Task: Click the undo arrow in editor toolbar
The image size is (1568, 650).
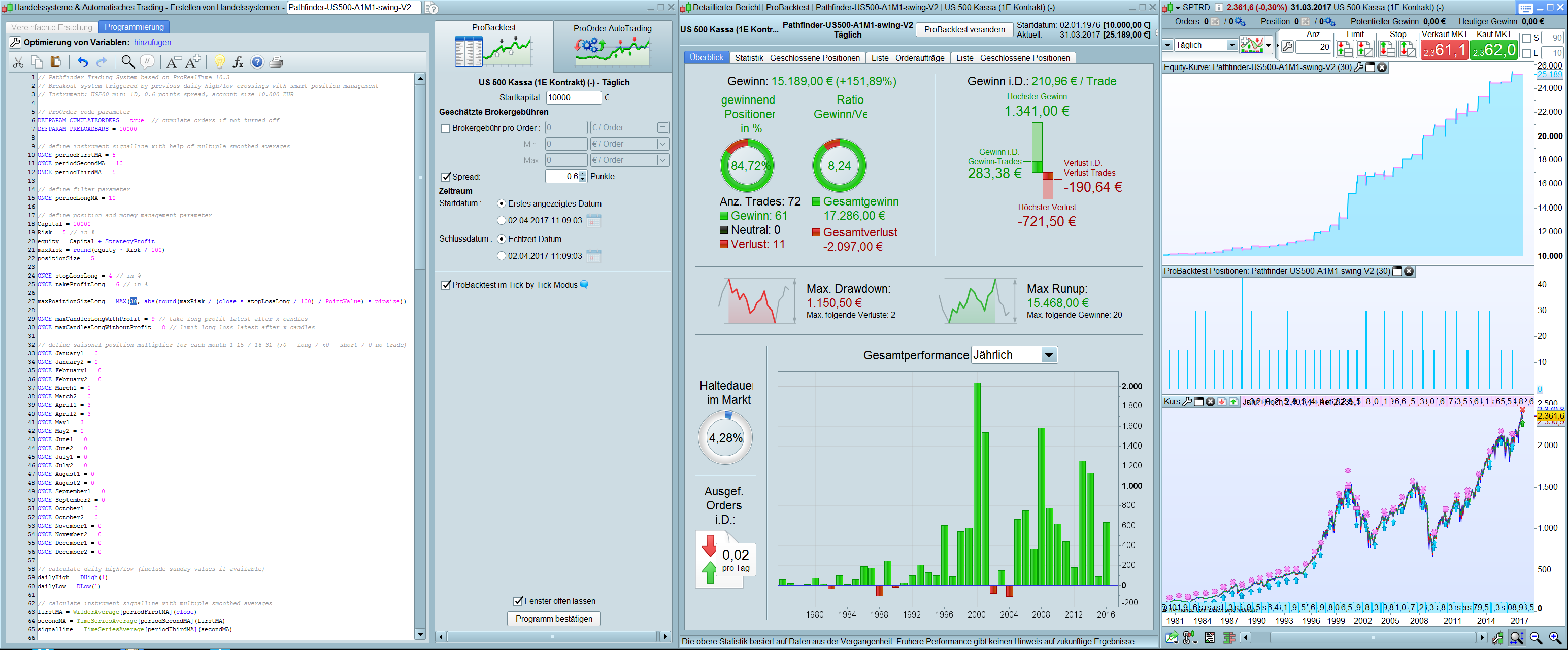Action: [x=82, y=62]
